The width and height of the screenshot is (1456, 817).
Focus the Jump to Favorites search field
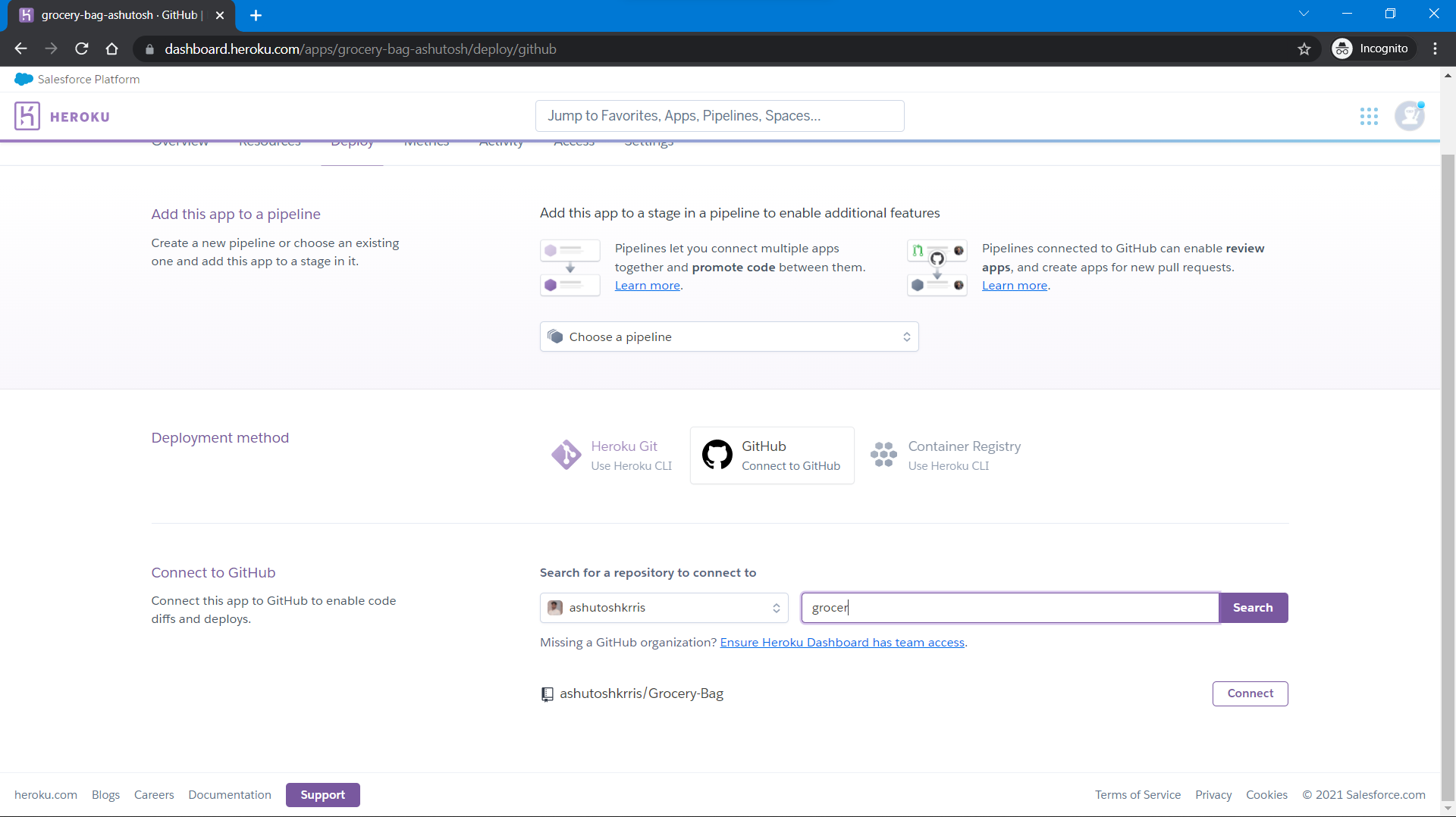coord(720,116)
